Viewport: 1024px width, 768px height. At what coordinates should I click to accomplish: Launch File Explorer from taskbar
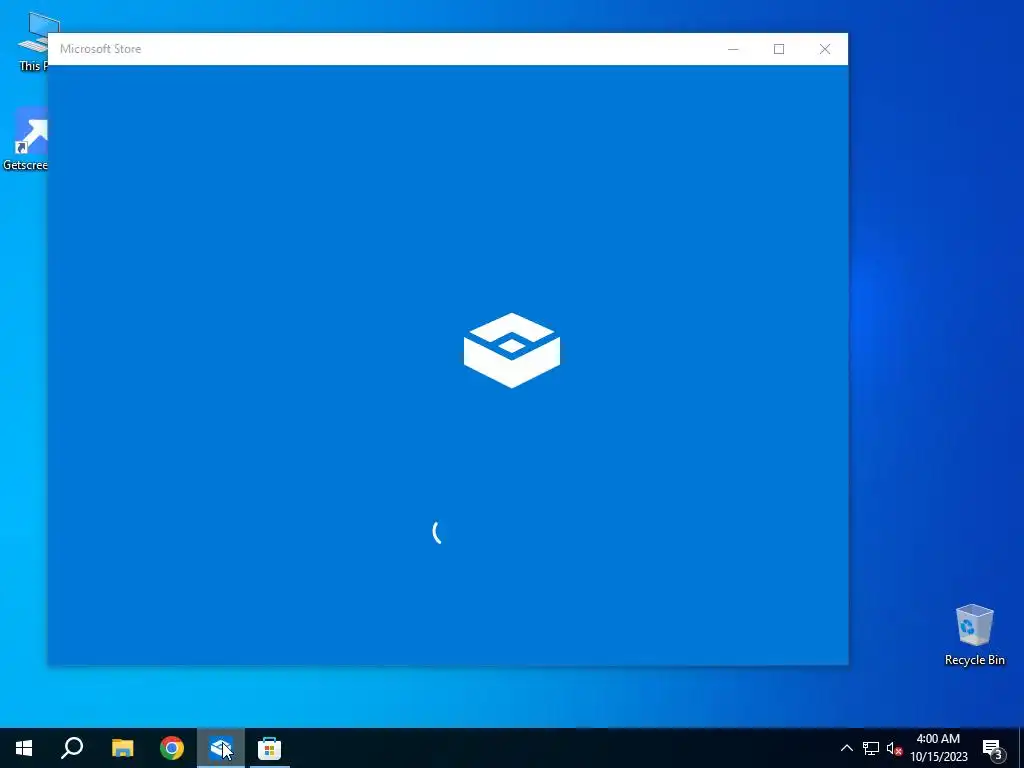click(x=122, y=748)
